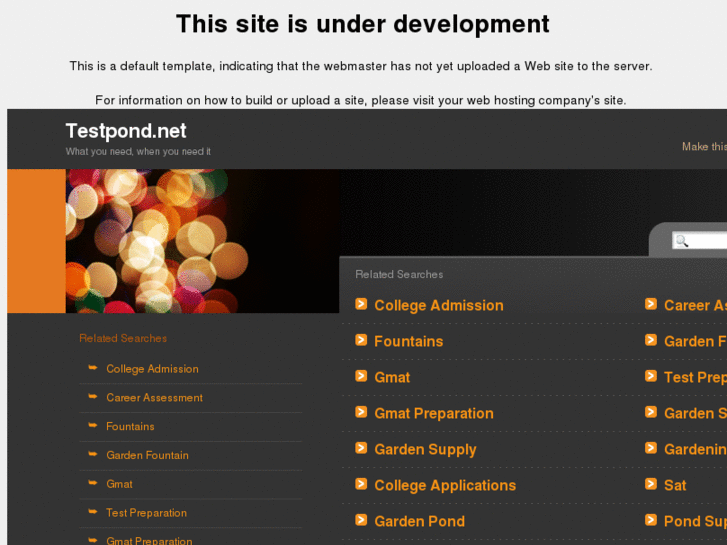Open the Gmat Preparation link in the center list
The image size is (727, 545).
pos(434,413)
